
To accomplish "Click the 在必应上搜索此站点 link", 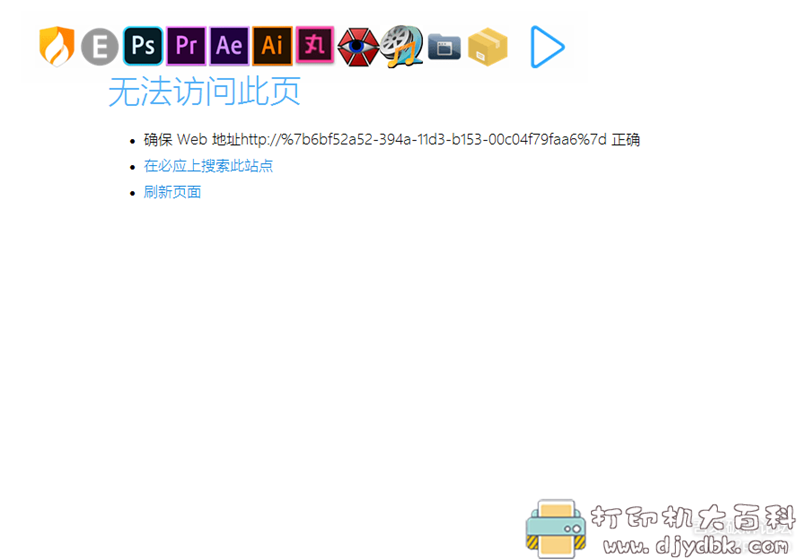I will coord(208,166).
